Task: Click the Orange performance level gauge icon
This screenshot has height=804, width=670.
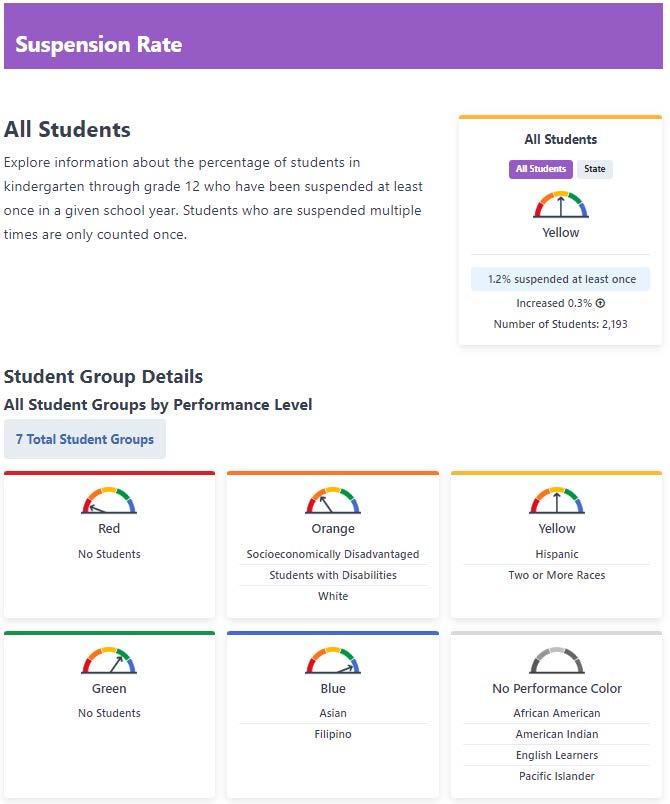Action: pos(333,500)
